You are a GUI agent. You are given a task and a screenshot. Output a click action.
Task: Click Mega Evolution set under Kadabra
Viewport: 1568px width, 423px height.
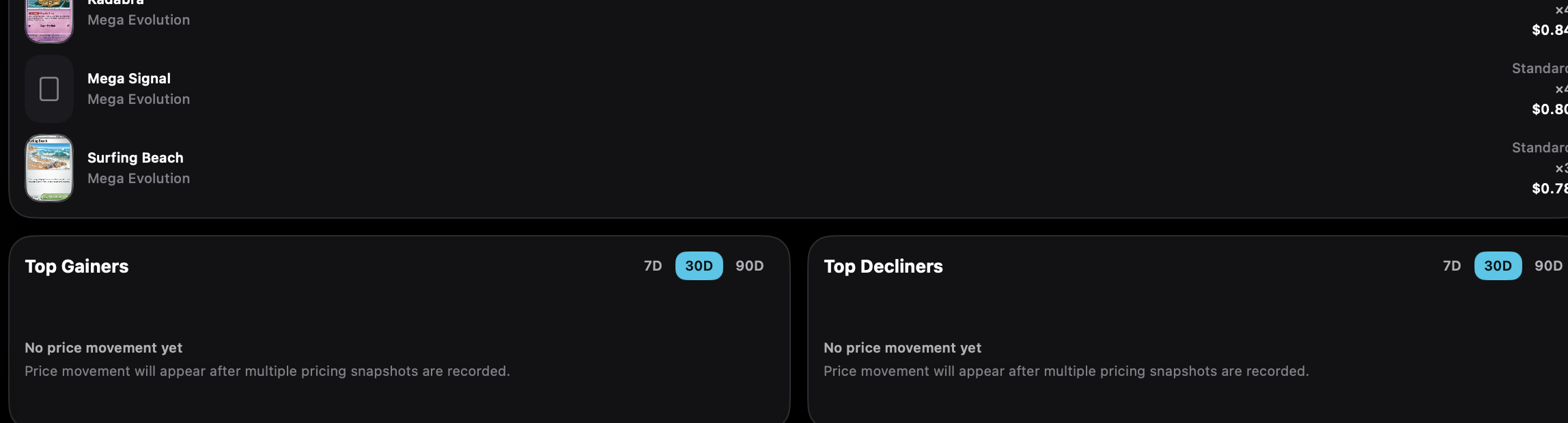(x=139, y=20)
